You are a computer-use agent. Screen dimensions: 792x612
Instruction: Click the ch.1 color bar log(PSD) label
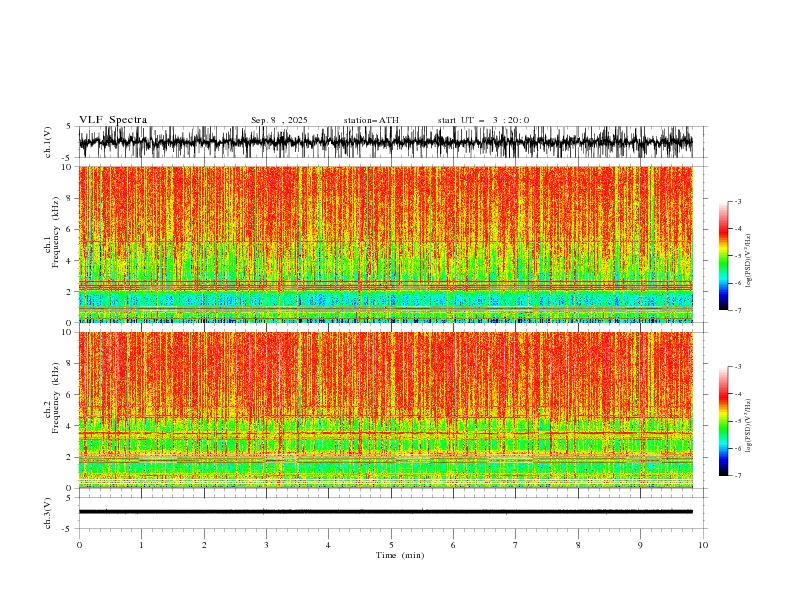click(x=749, y=261)
